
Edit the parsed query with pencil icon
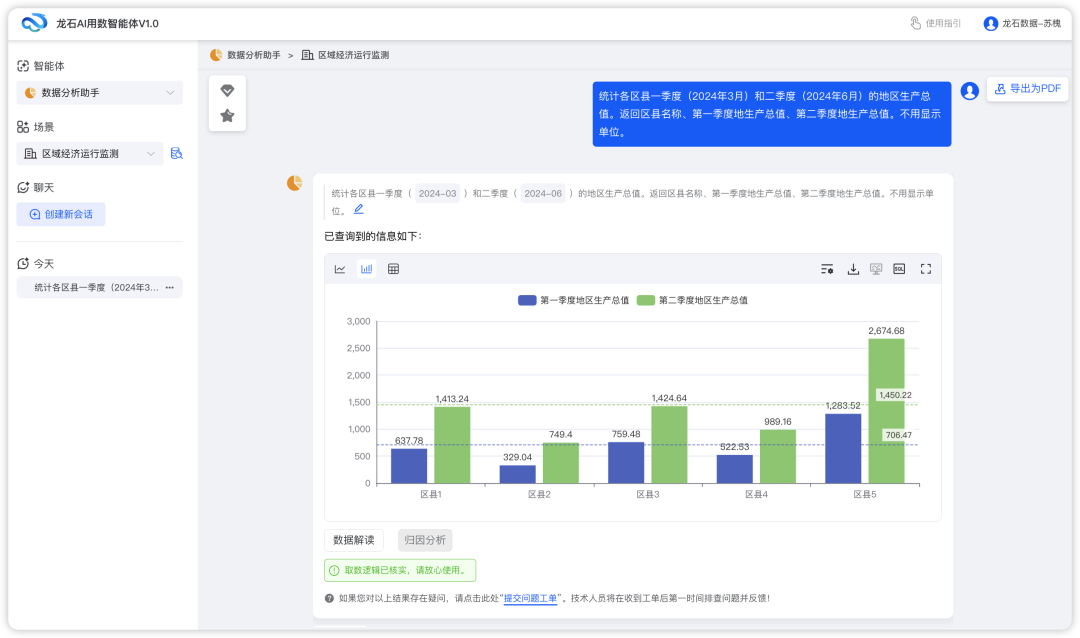pyautogui.click(x=359, y=210)
